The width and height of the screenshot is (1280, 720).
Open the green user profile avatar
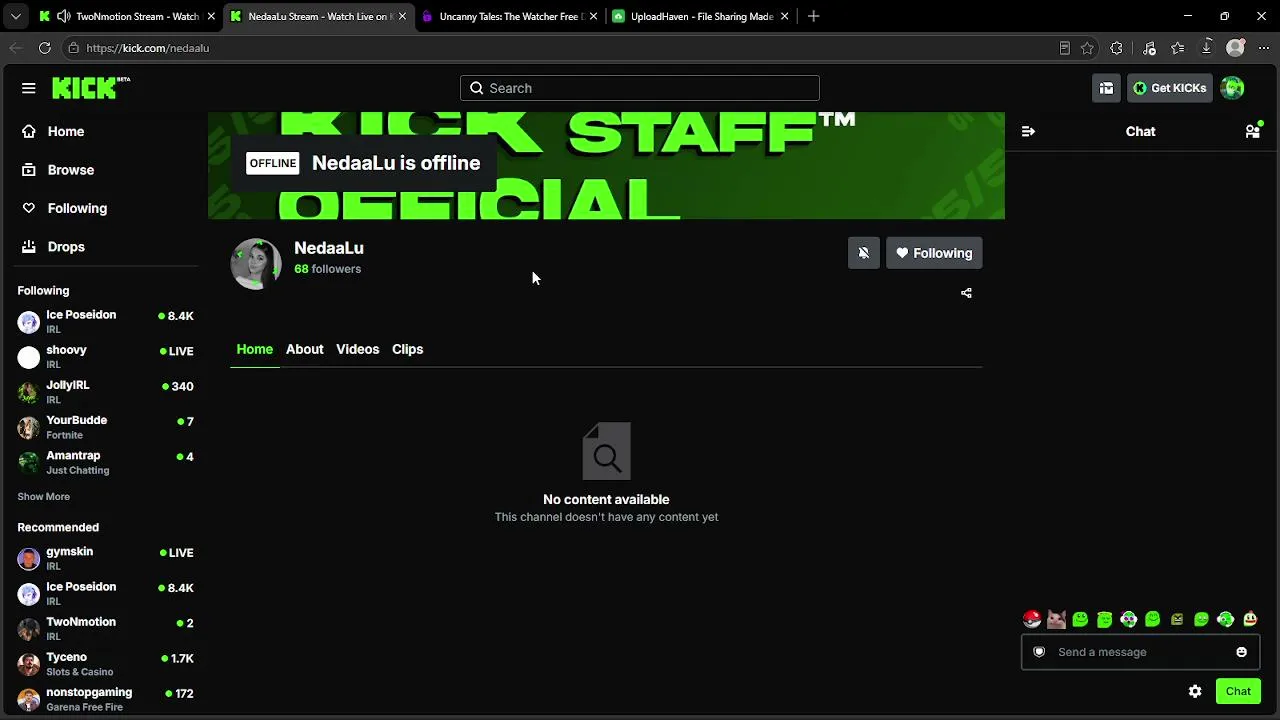[1232, 88]
